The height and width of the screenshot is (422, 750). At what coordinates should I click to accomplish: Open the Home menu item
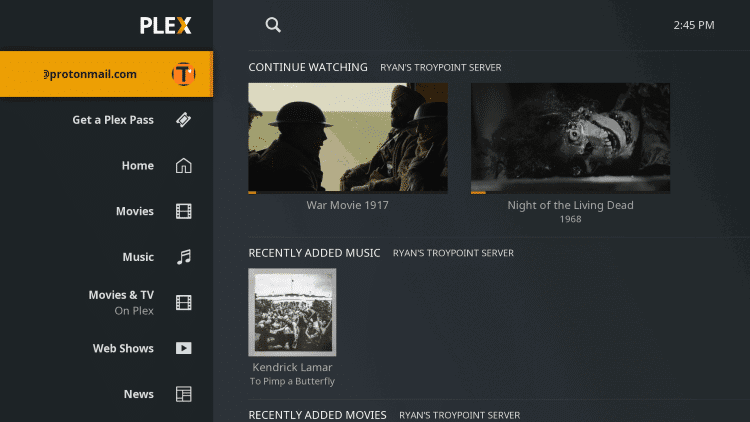click(137, 166)
